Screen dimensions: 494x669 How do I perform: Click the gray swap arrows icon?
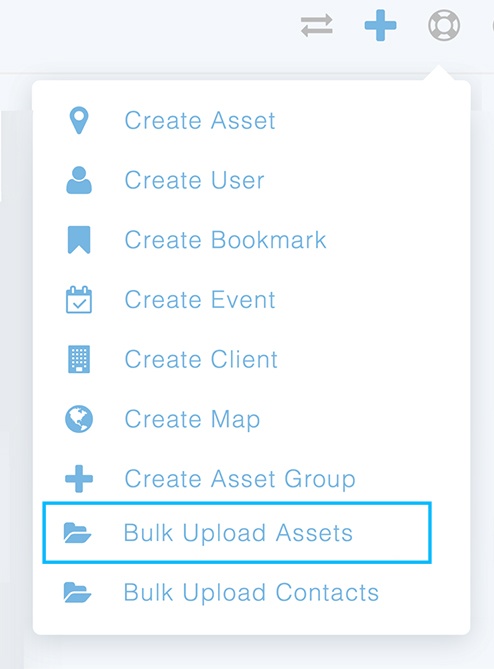(x=317, y=25)
